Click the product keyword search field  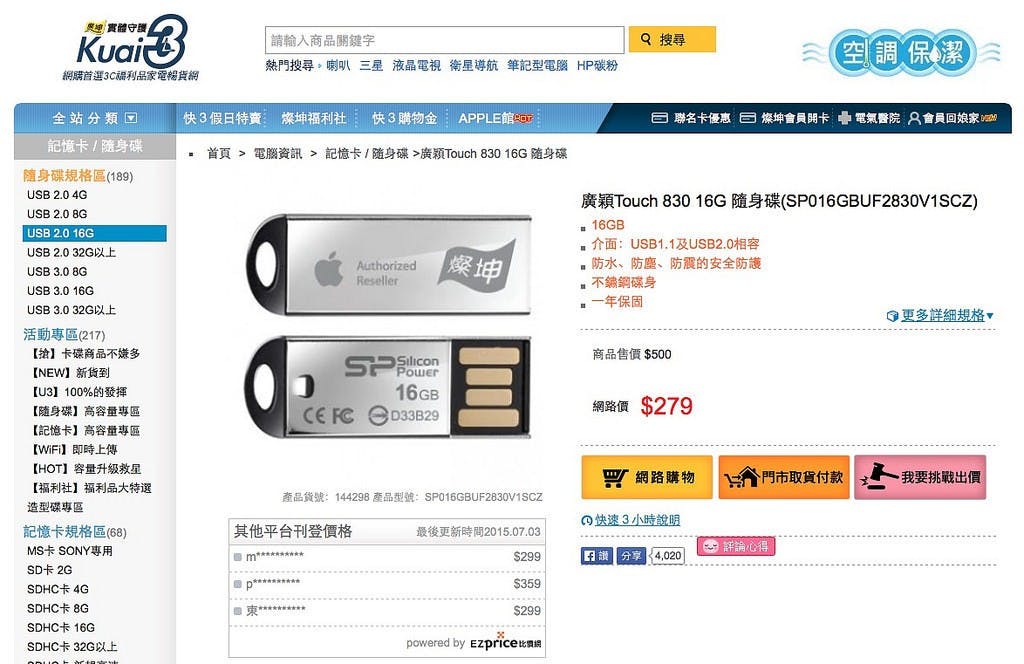445,40
